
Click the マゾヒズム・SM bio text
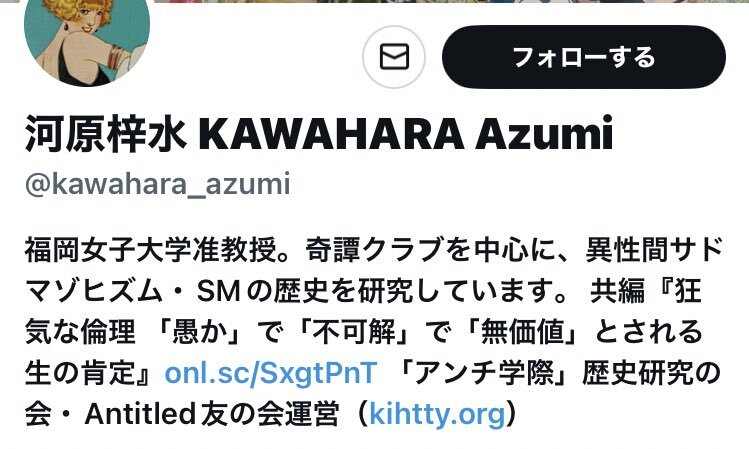[x=132, y=291]
